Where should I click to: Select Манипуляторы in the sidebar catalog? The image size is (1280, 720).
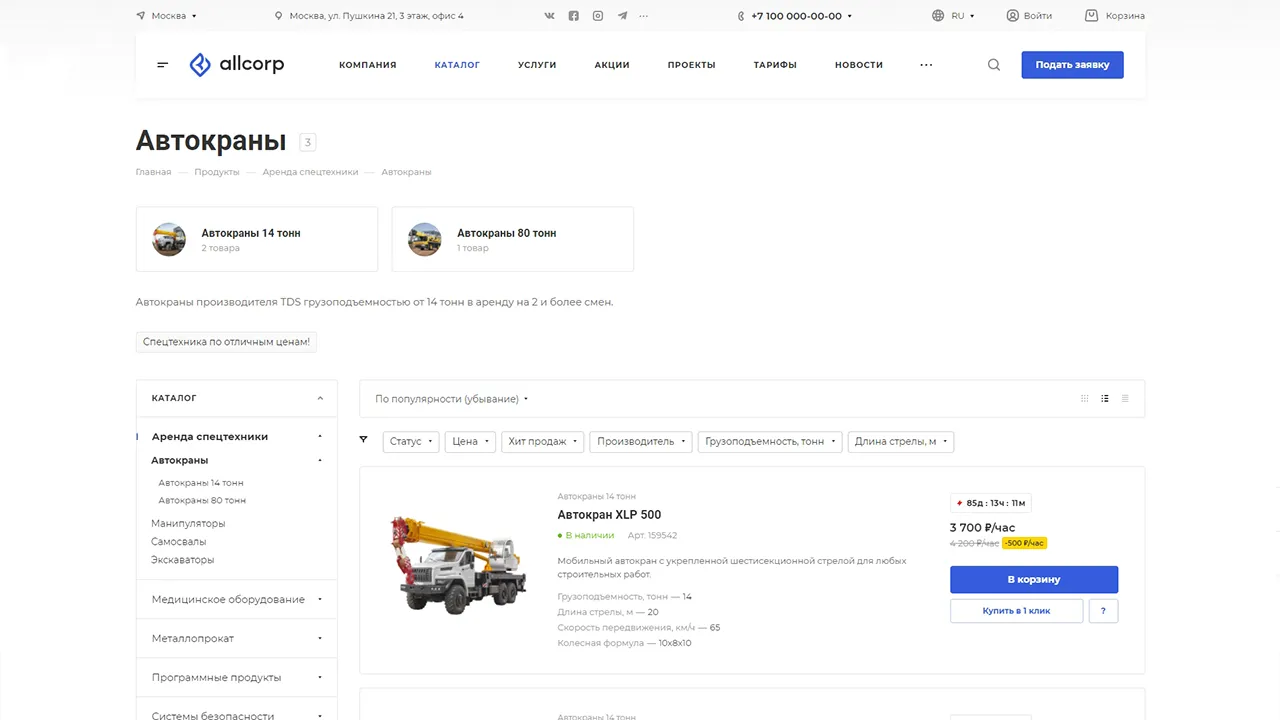click(188, 523)
